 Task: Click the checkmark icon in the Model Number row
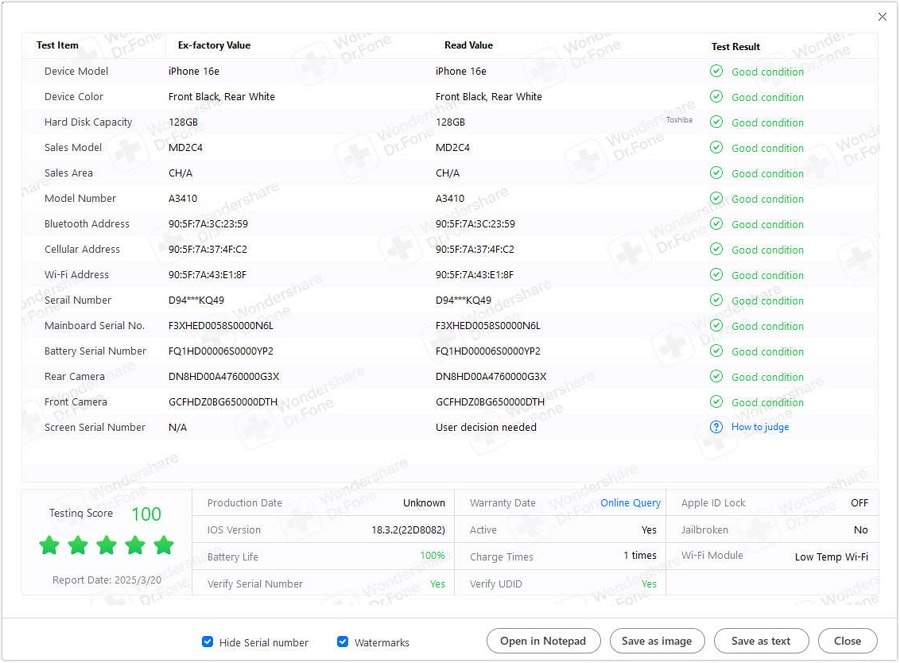[x=716, y=198]
